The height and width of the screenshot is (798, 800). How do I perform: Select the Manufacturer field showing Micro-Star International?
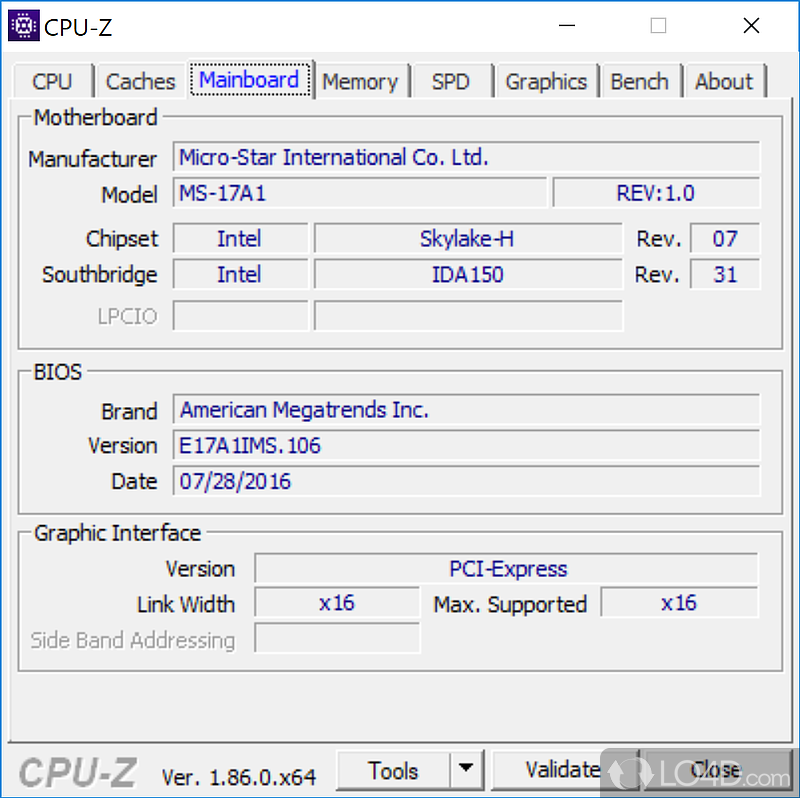466,157
